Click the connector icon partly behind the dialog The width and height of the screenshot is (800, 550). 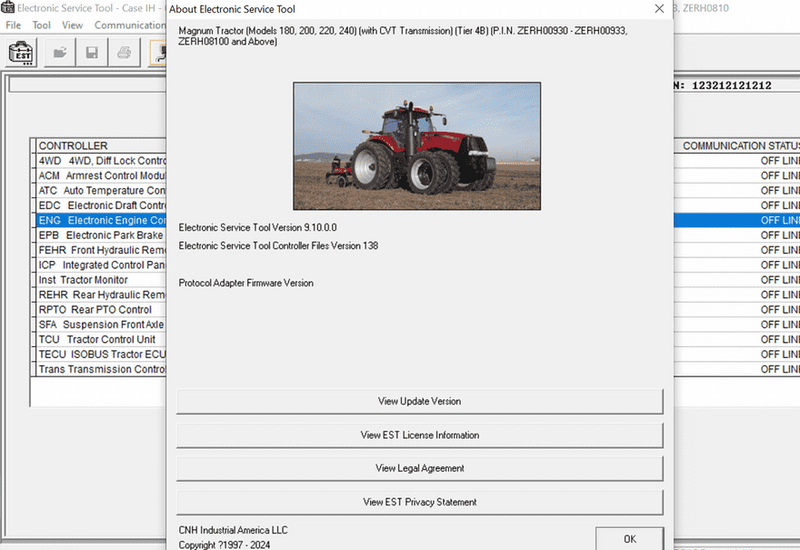click(157, 52)
